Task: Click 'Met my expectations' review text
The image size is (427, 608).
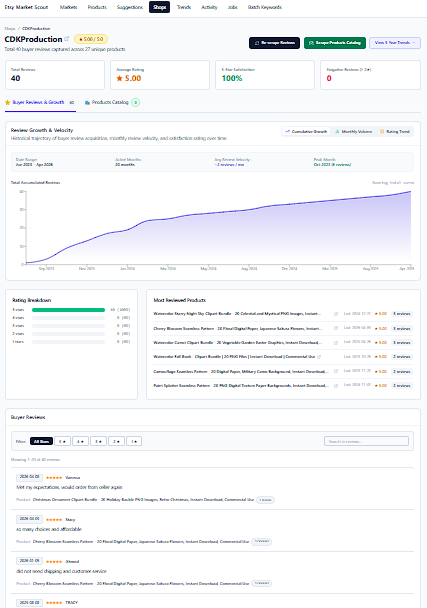Action: click(x=69, y=487)
